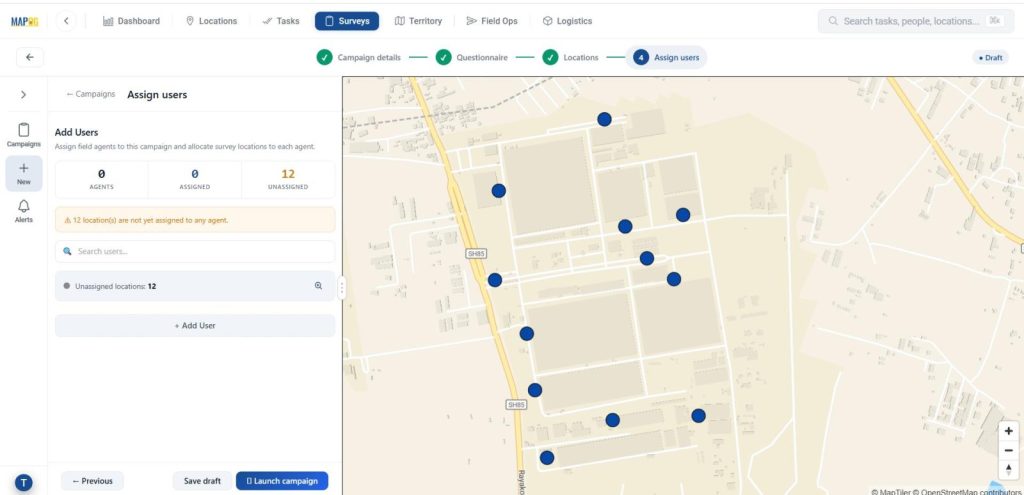
Task: Grab the panel resize handle
Action: [x=342, y=287]
